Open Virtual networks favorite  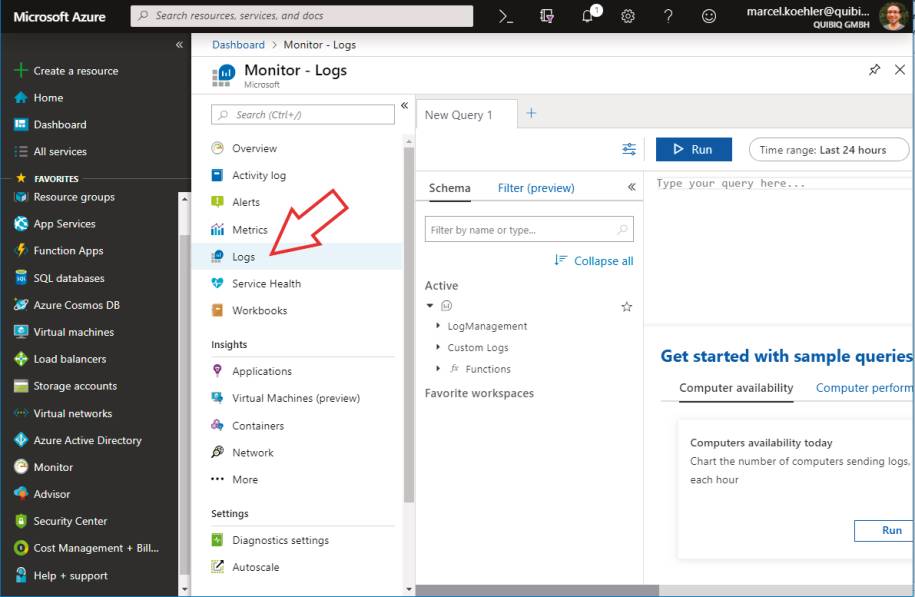[x=63, y=413]
